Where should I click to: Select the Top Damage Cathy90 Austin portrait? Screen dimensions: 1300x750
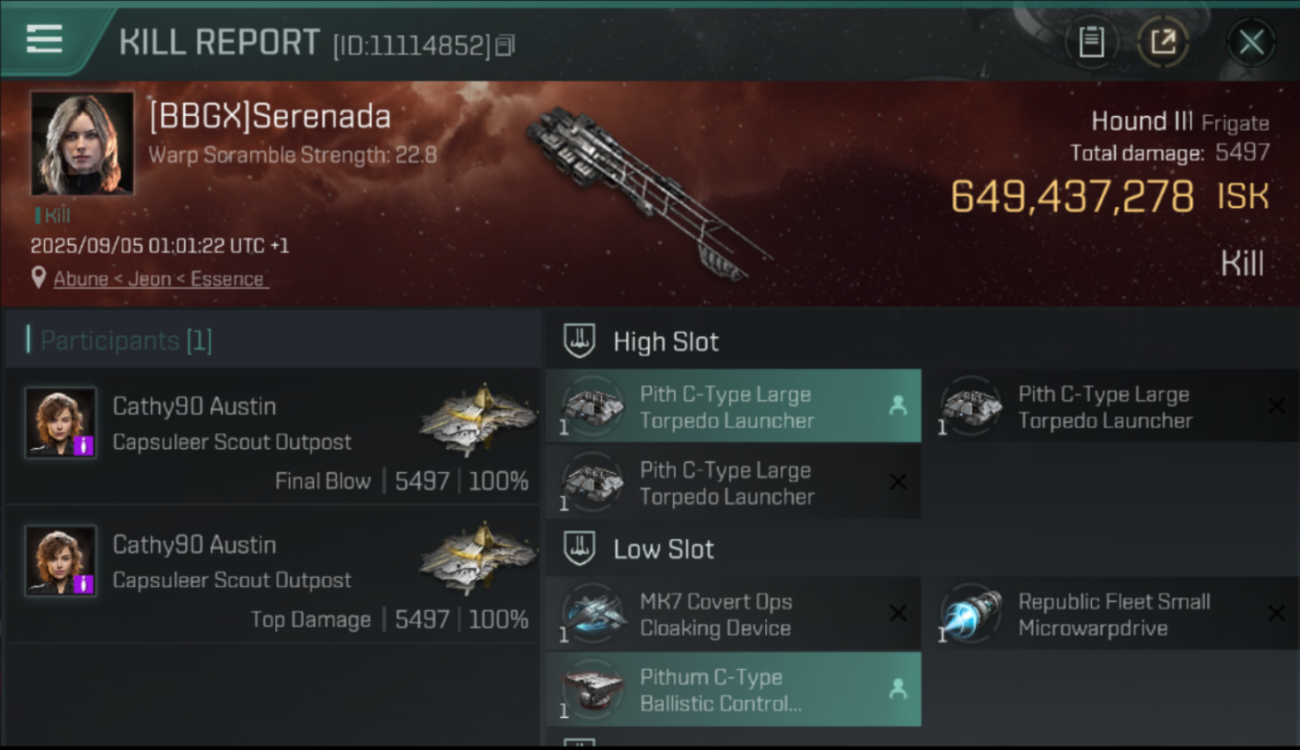point(61,561)
